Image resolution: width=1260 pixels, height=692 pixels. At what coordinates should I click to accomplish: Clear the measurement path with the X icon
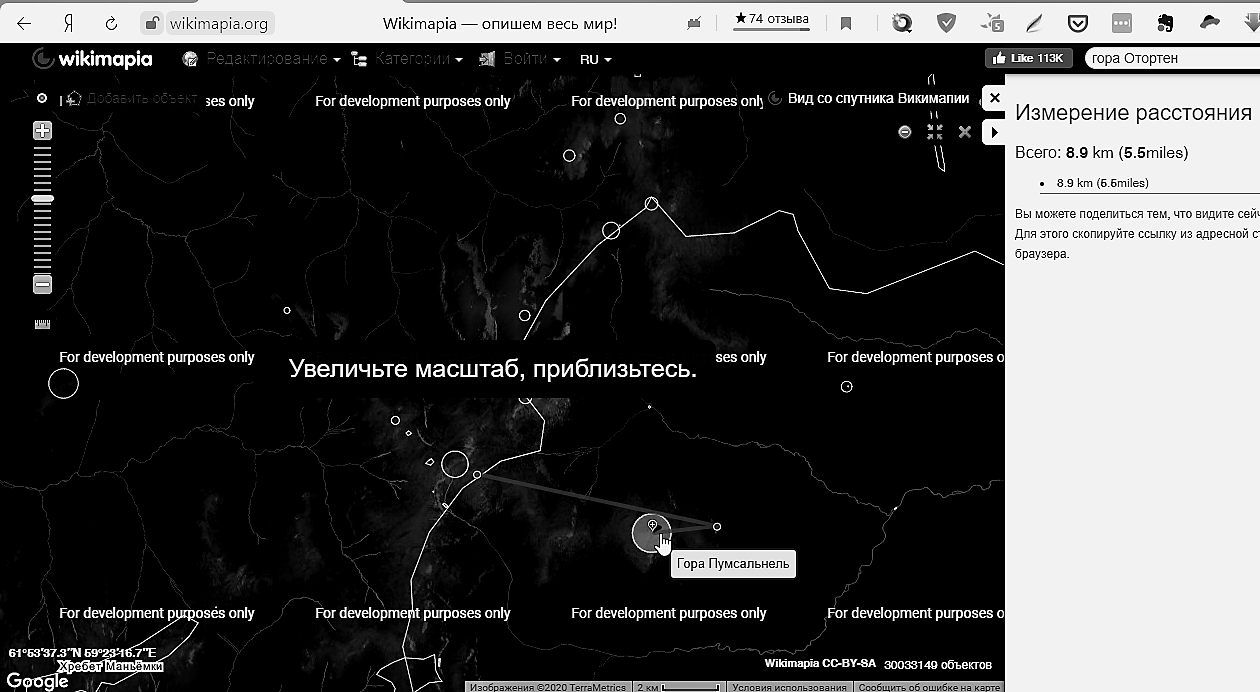tap(964, 131)
